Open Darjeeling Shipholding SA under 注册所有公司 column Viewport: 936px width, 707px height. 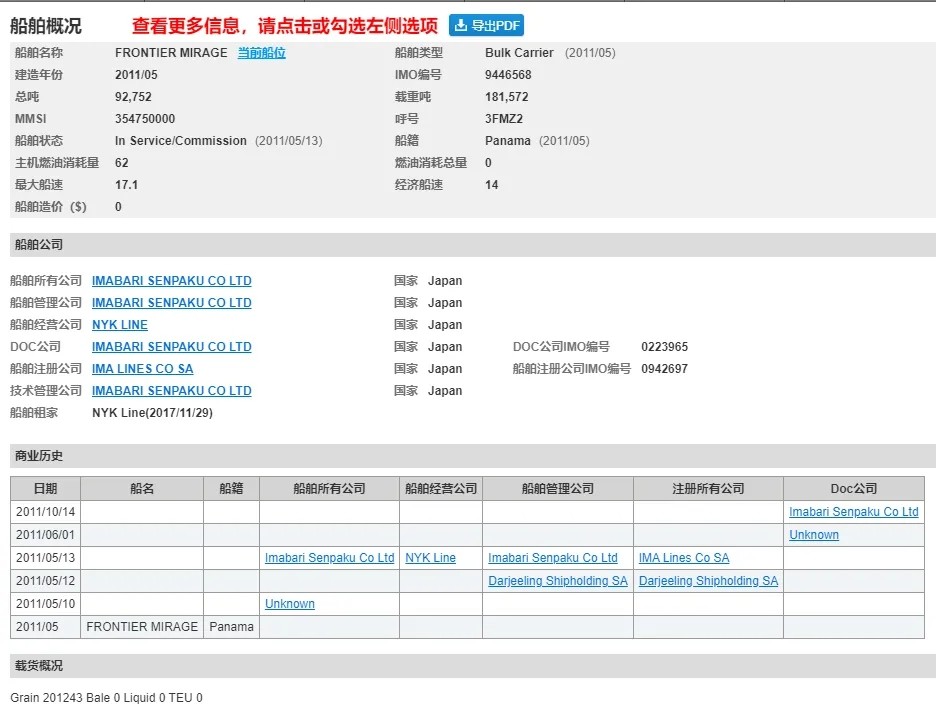click(708, 581)
